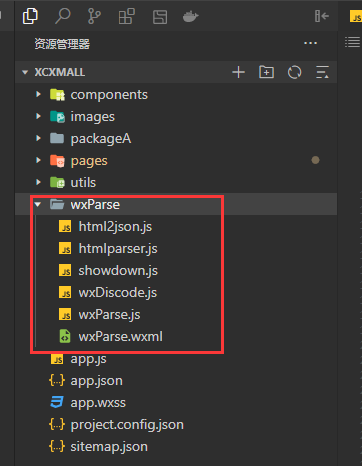Open project.config.json file

click(127, 425)
